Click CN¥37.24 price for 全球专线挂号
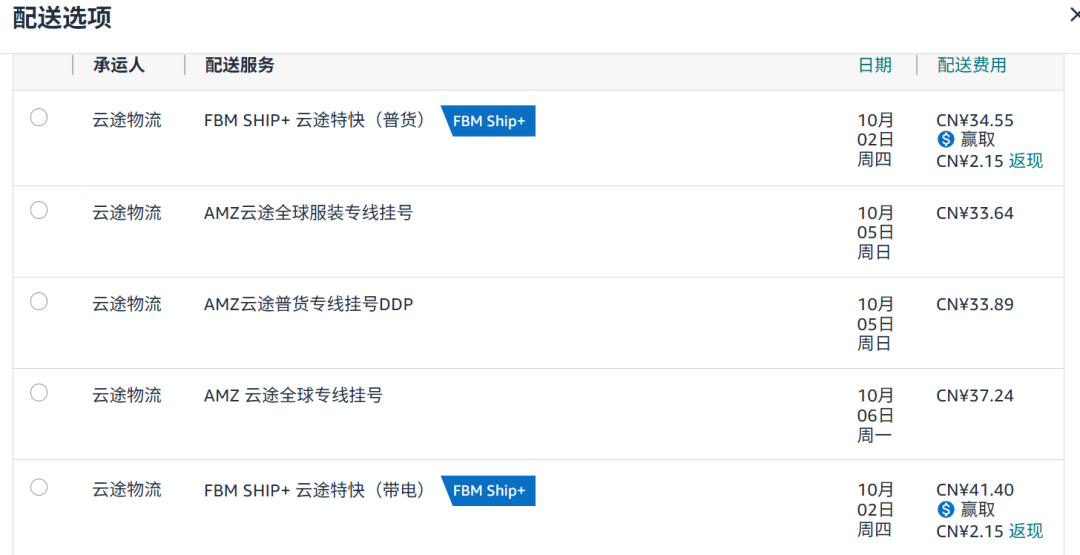1080x555 pixels. pos(974,396)
